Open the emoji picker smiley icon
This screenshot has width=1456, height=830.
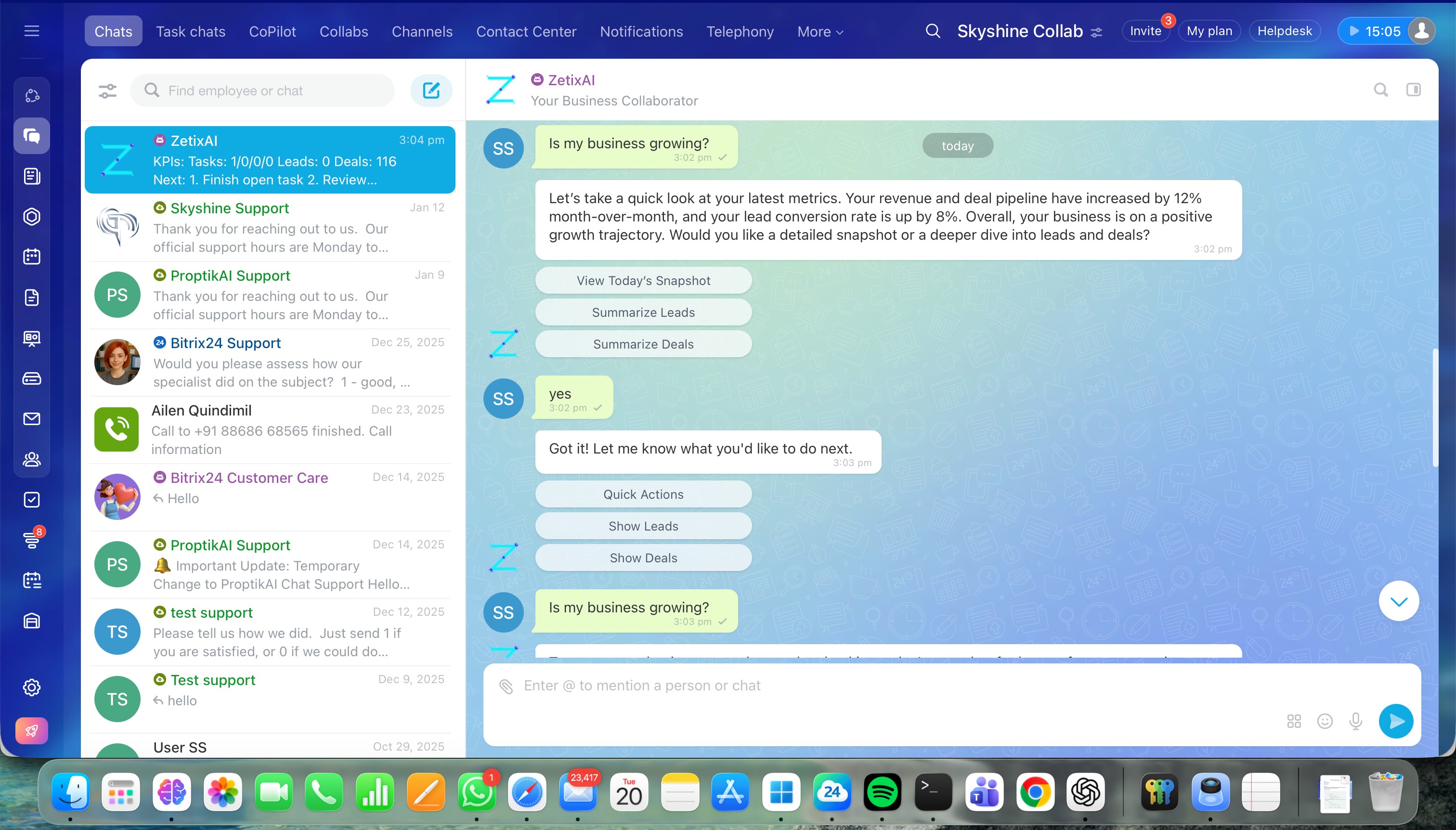(1324, 721)
